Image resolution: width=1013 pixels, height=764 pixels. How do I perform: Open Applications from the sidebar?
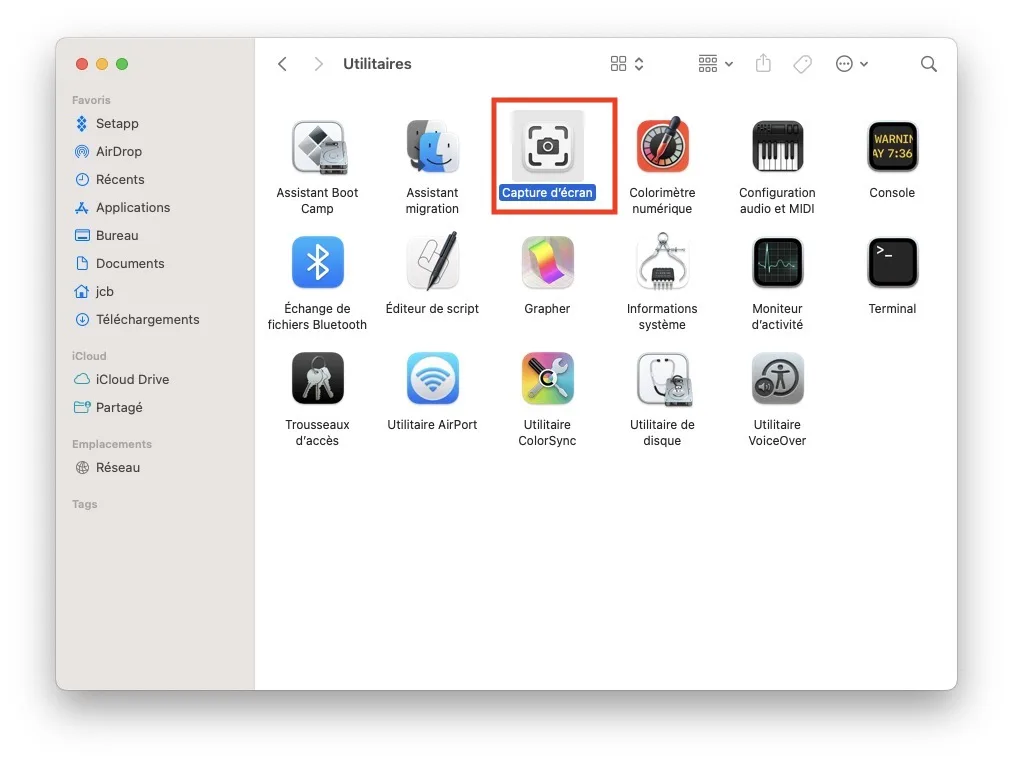[131, 207]
